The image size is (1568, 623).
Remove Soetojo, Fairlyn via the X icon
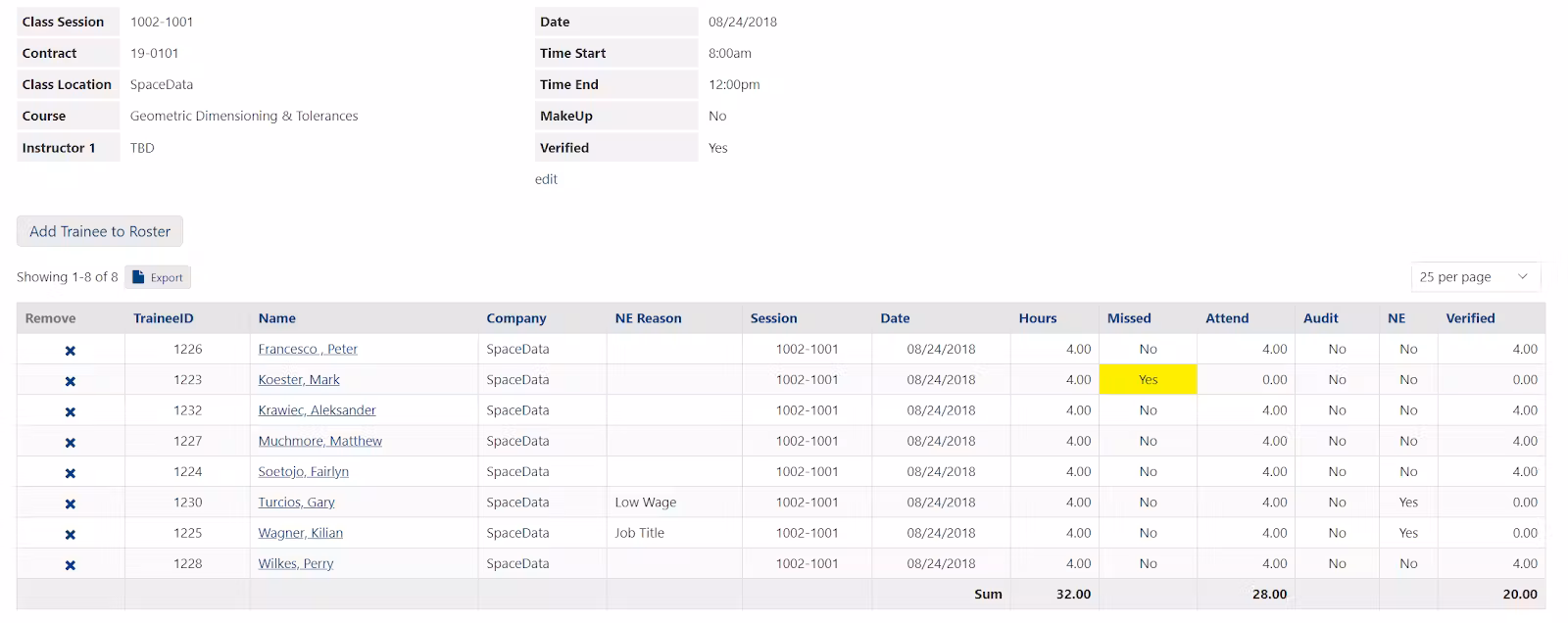tap(70, 473)
